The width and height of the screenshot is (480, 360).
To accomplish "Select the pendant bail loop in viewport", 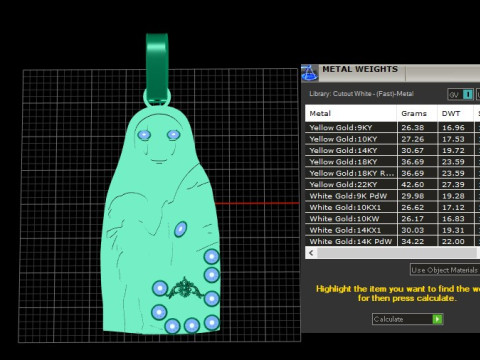I will point(157,68).
